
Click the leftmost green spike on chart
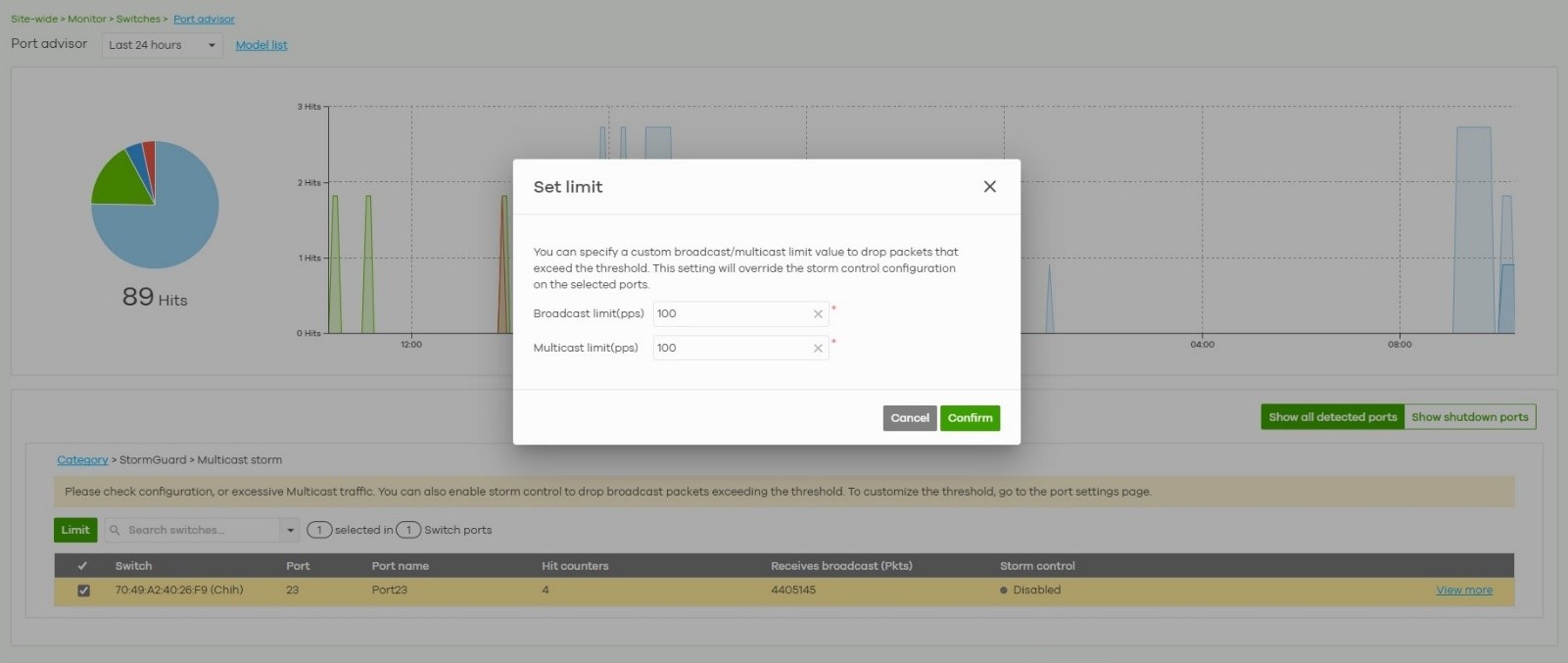pyautogui.click(x=335, y=269)
